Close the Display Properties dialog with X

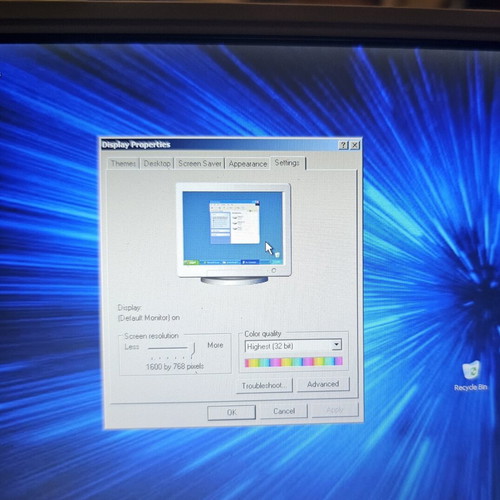pyautogui.click(x=355, y=145)
